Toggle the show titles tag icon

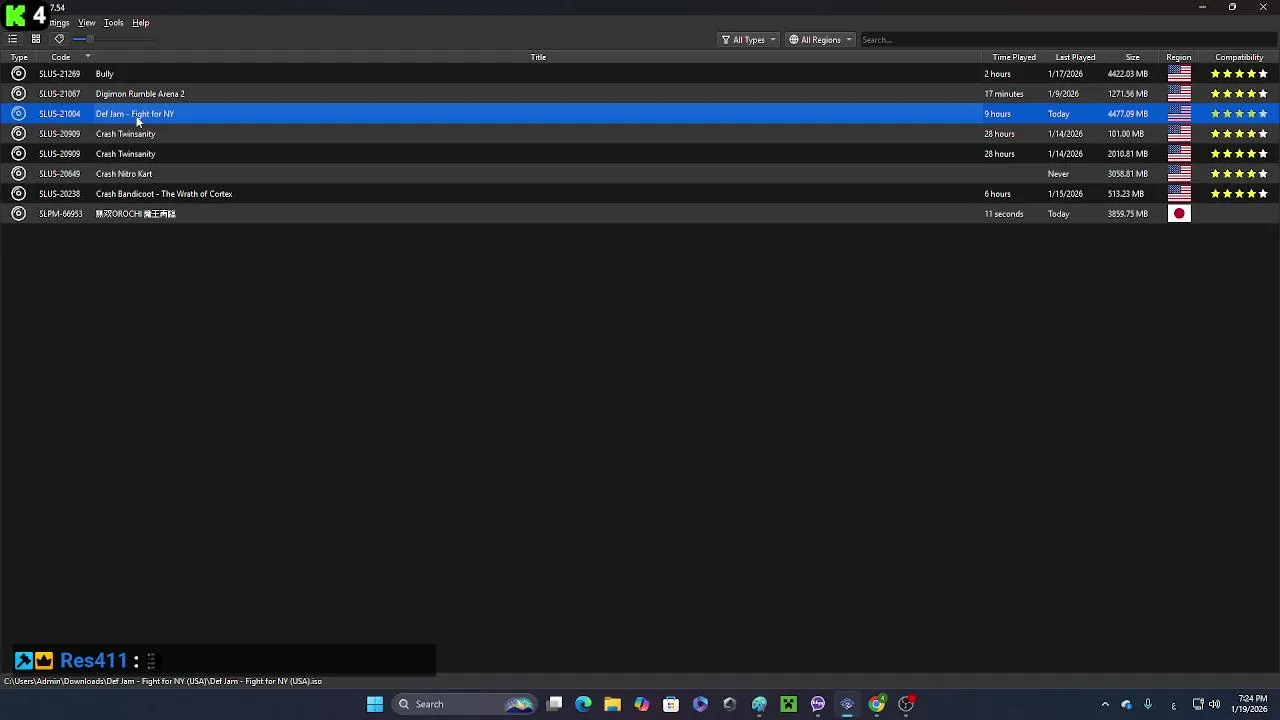[59, 39]
